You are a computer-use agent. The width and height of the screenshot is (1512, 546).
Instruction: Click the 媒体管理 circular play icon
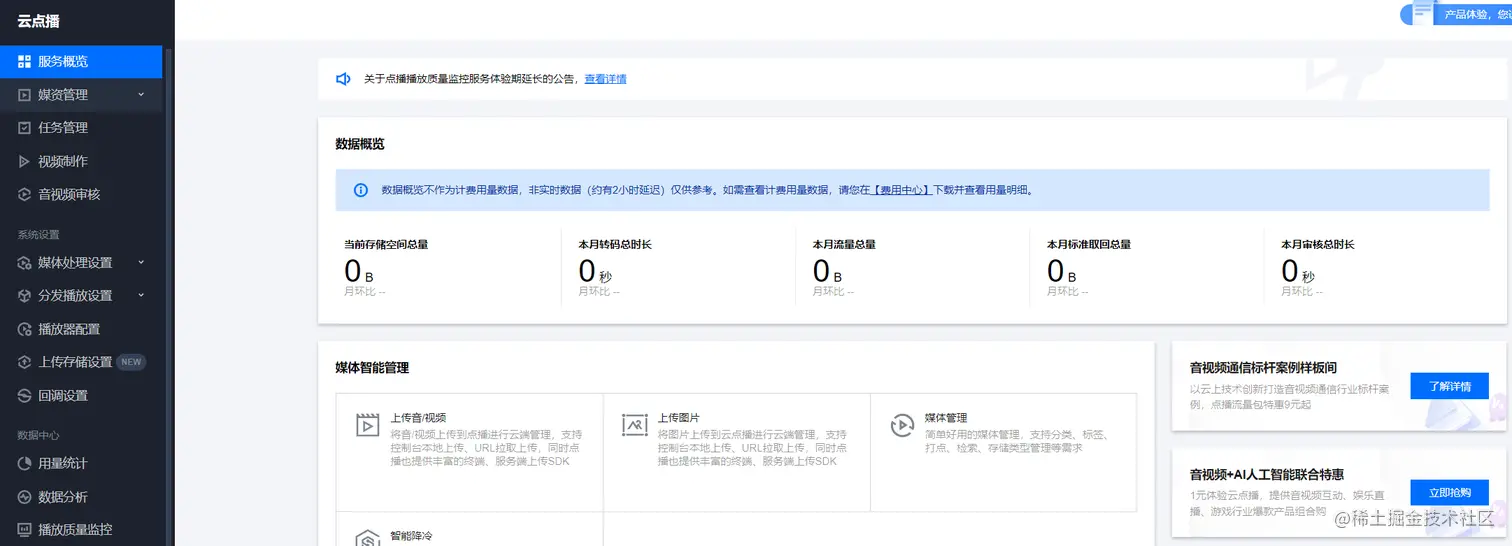pyautogui.click(x=902, y=425)
